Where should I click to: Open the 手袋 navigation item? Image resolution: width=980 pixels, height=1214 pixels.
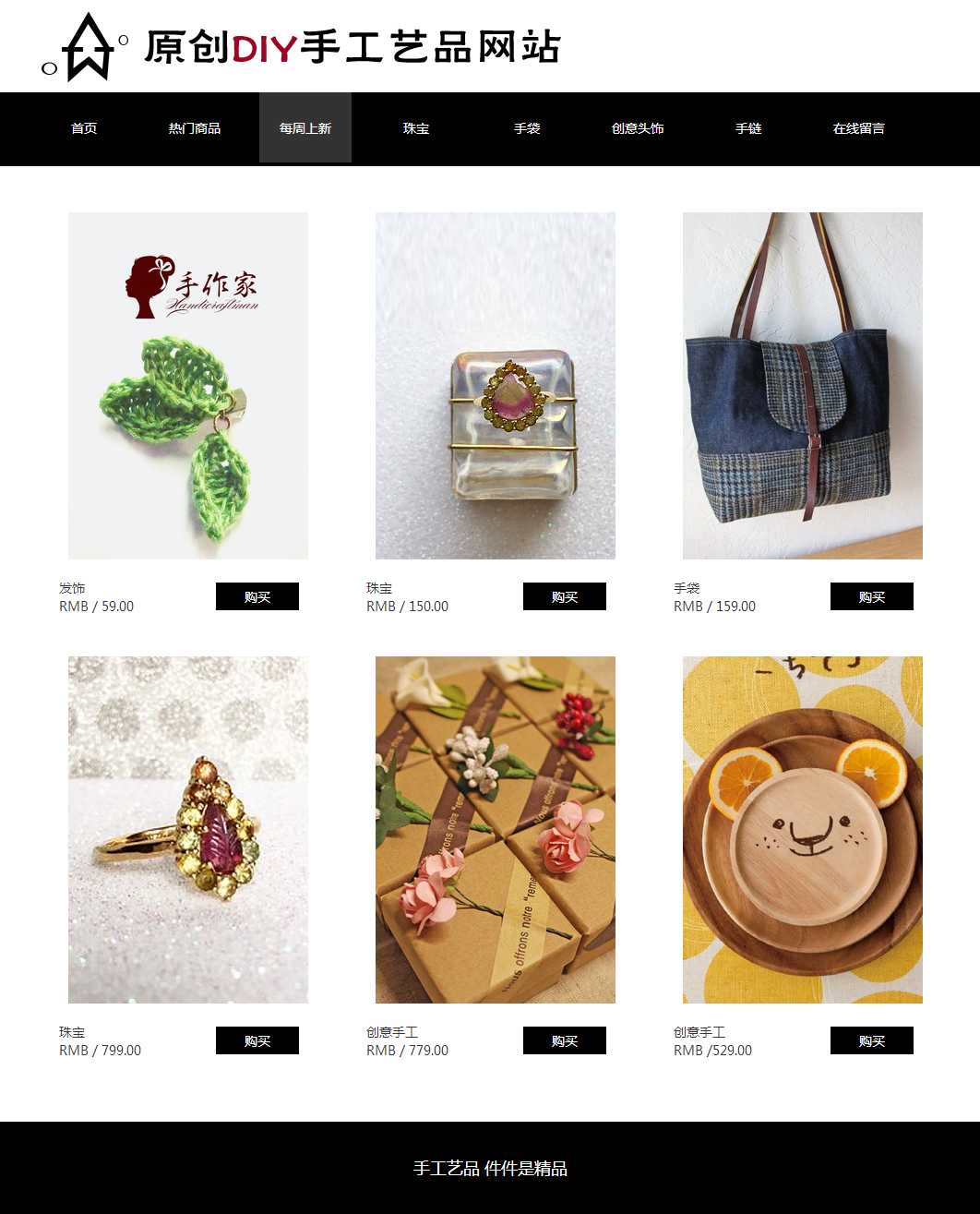click(527, 128)
